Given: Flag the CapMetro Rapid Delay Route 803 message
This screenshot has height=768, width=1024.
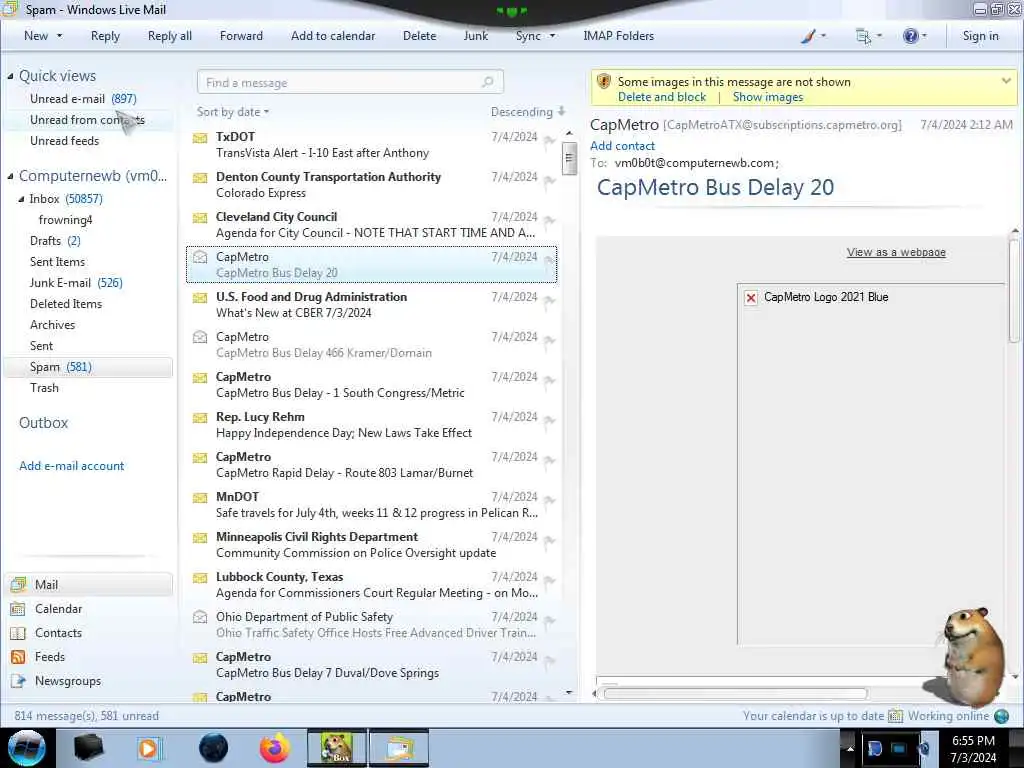Looking at the screenshot, I should (x=549, y=461).
